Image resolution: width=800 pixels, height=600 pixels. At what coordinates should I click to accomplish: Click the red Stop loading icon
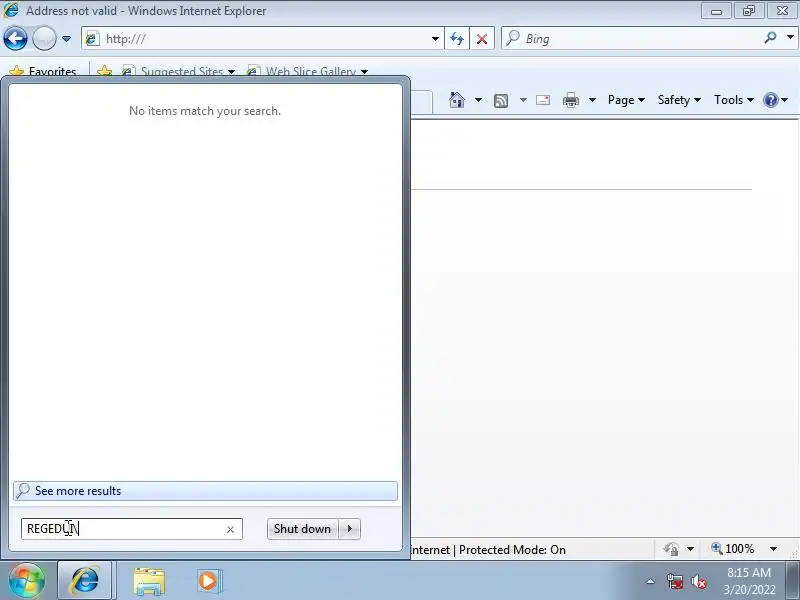482,39
